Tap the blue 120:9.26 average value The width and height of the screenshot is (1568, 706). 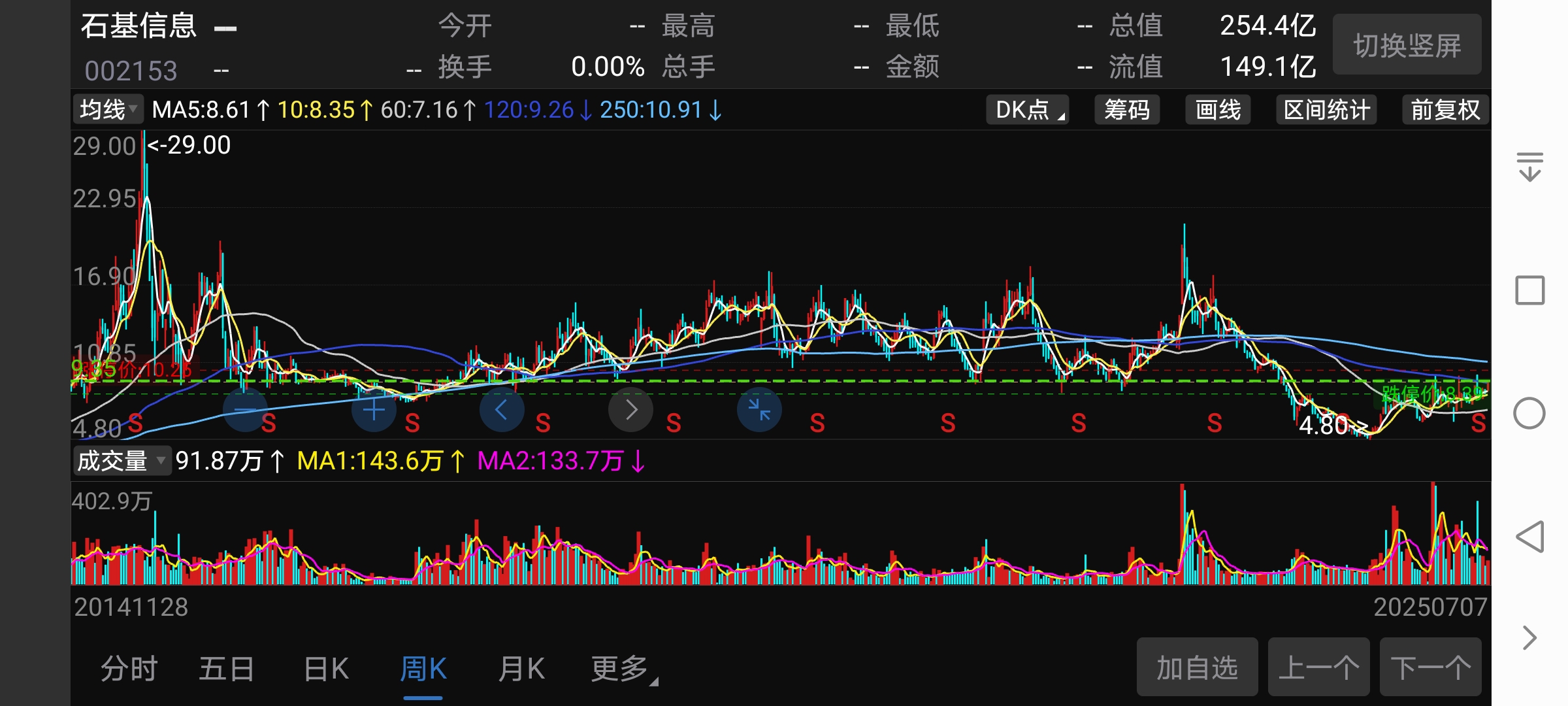[x=538, y=110]
